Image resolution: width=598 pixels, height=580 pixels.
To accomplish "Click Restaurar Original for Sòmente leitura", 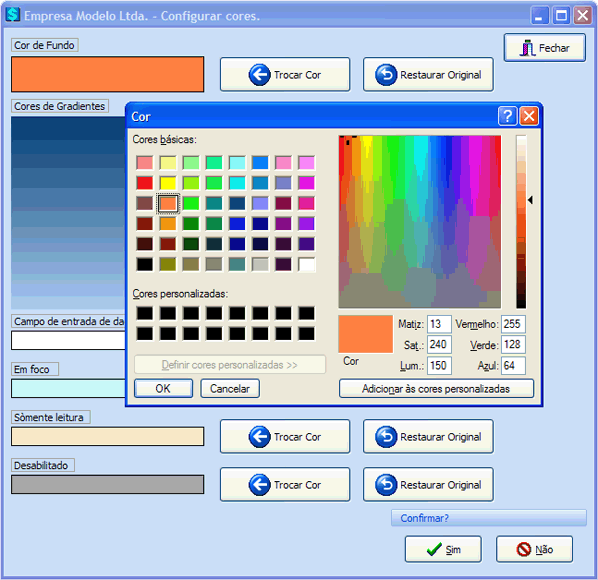I will pyautogui.click(x=428, y=437).
